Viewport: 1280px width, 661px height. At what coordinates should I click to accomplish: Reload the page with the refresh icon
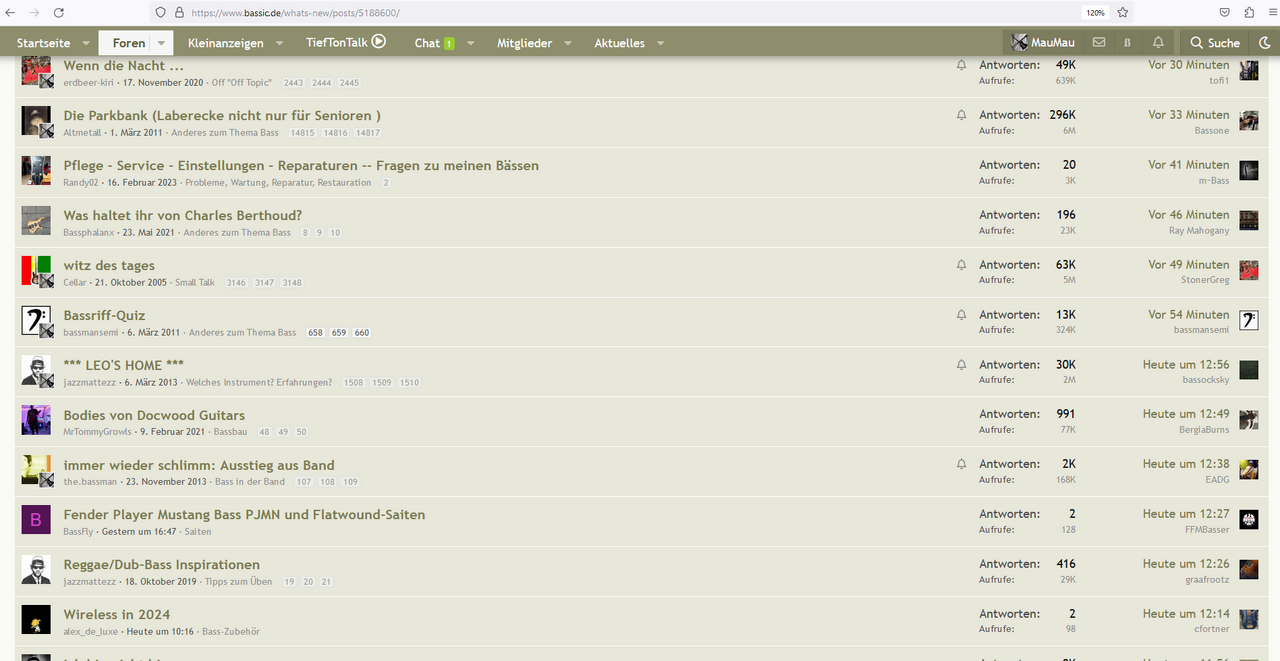click(x=59, y=12)
